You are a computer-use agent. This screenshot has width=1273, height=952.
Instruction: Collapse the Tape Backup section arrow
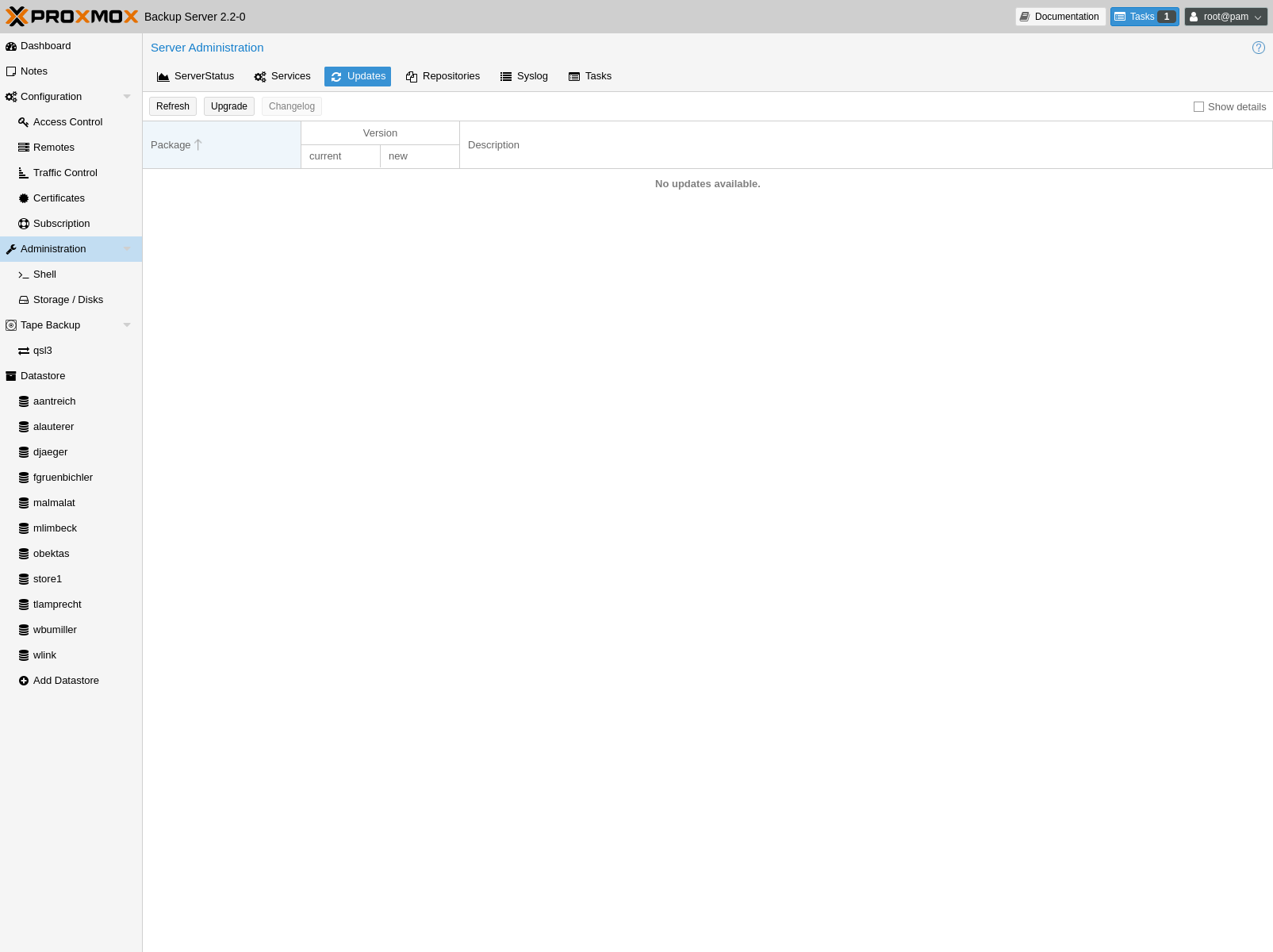(127, 325)
